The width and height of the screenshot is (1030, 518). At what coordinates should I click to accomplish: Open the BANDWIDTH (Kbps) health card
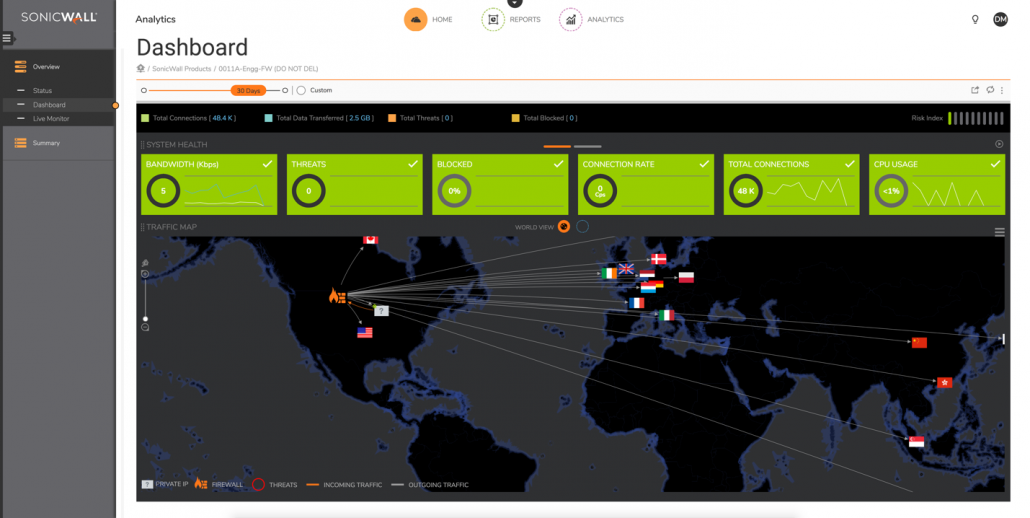point(209,184)
